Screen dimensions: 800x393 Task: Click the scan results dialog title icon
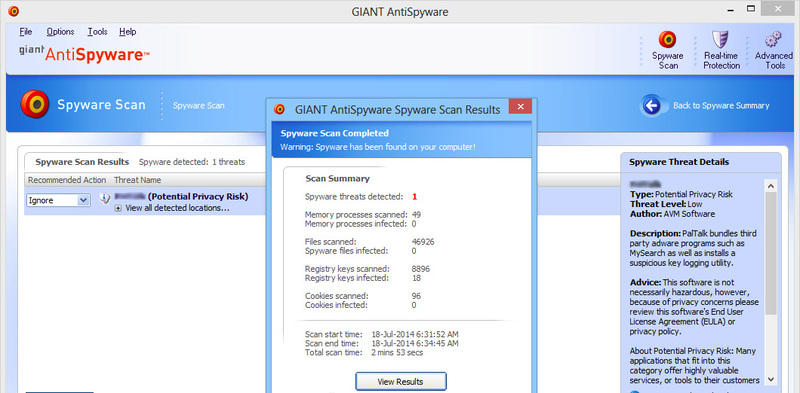279,109
